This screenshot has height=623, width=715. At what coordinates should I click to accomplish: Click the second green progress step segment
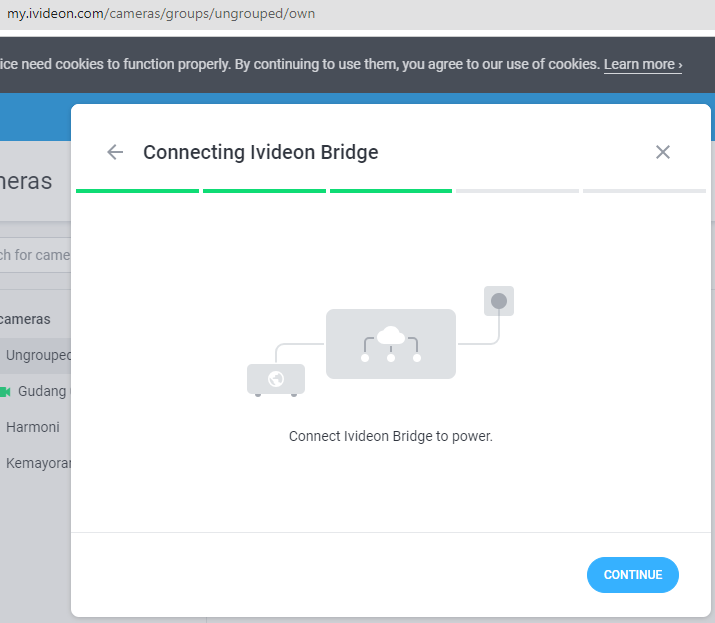(264, 191)
